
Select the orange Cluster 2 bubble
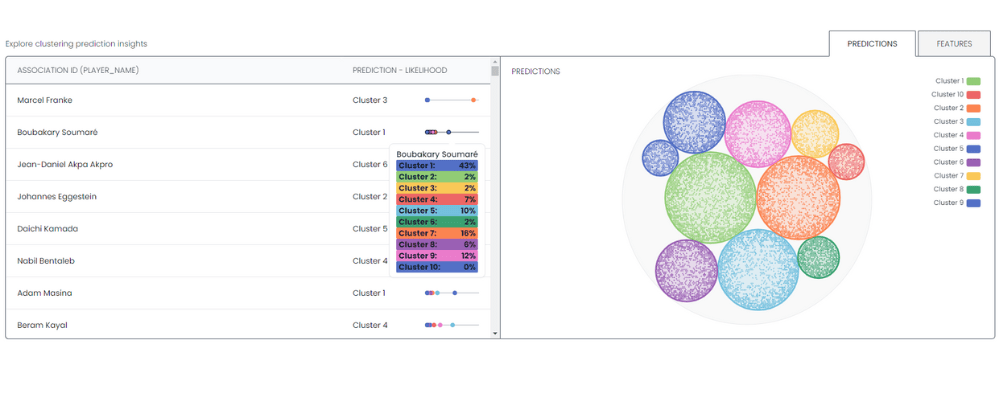798,198
